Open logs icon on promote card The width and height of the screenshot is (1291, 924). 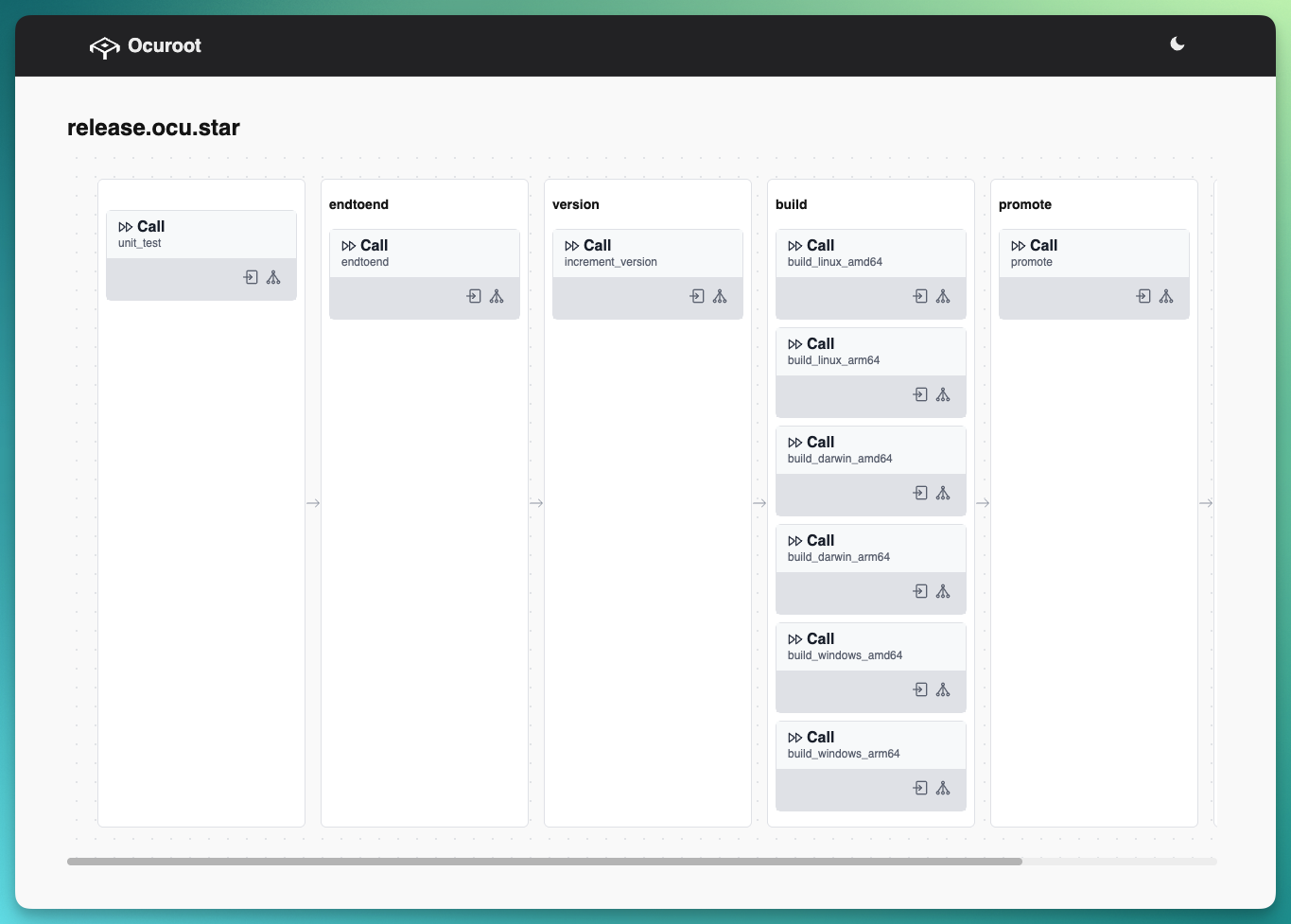(1143, 296)
